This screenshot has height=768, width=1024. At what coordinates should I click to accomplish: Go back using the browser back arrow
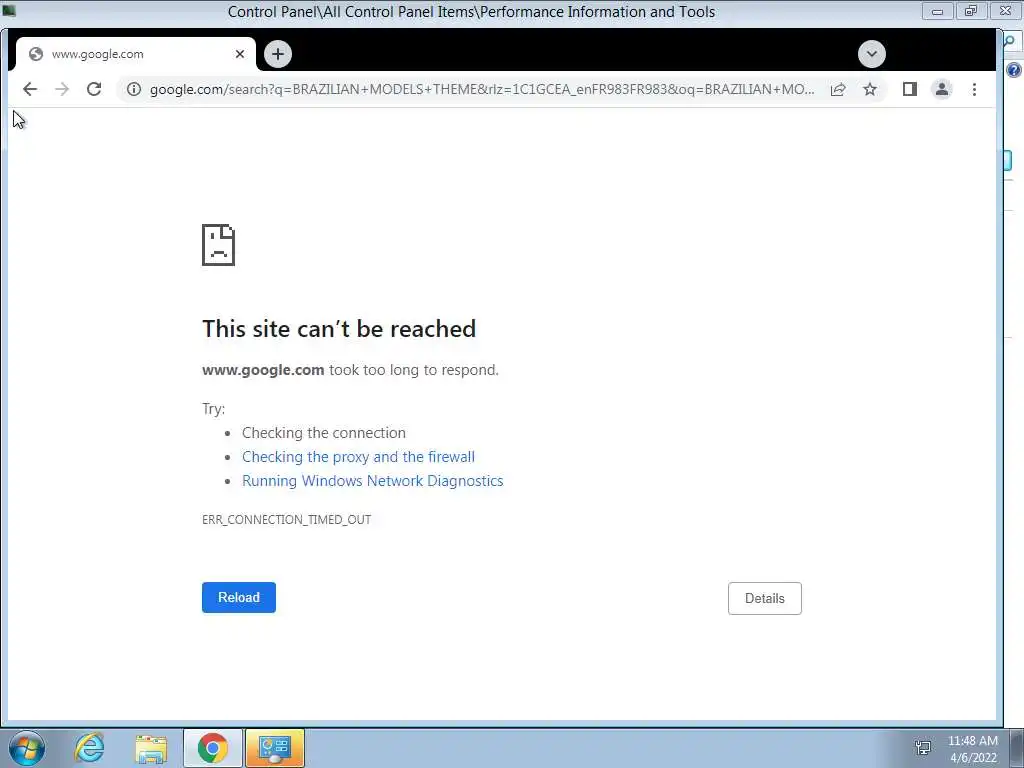[30, 89]
